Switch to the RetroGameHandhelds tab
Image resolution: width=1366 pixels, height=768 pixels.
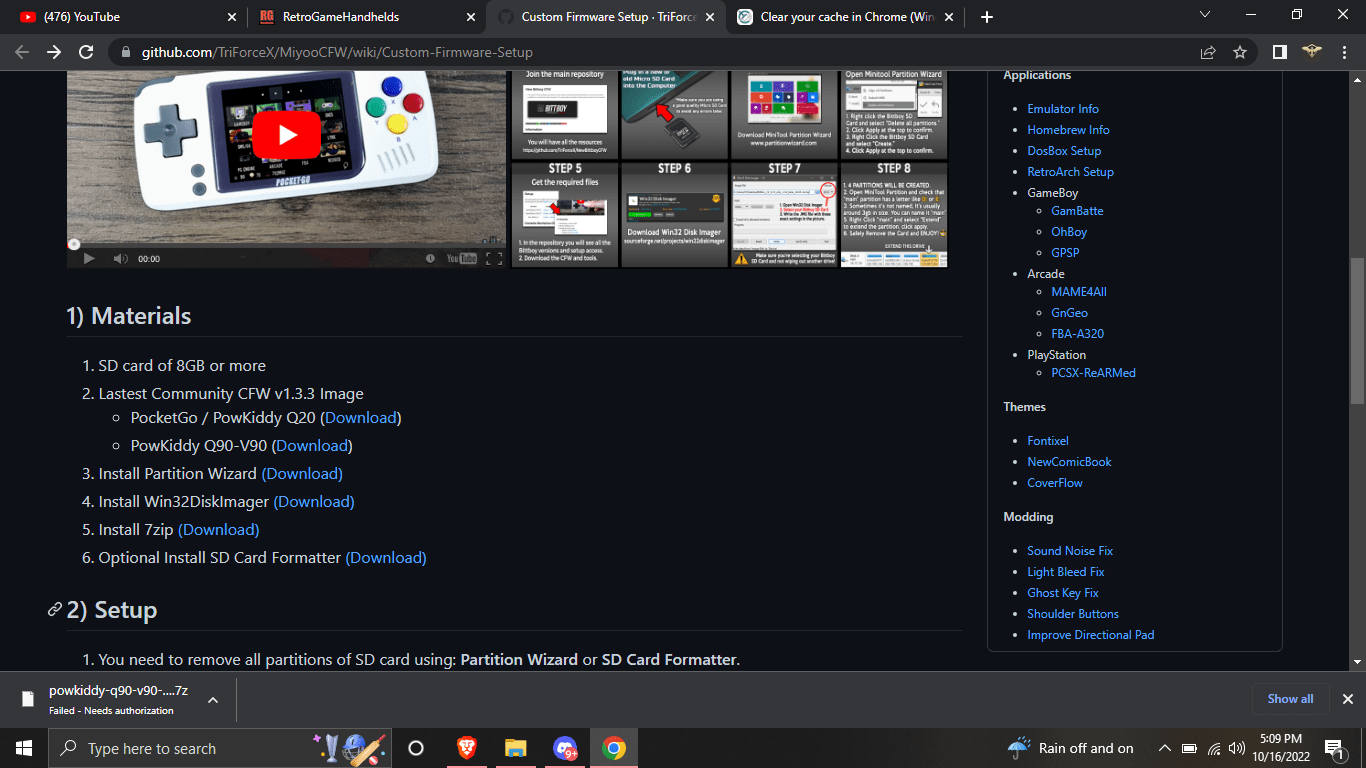pos(366,17)
